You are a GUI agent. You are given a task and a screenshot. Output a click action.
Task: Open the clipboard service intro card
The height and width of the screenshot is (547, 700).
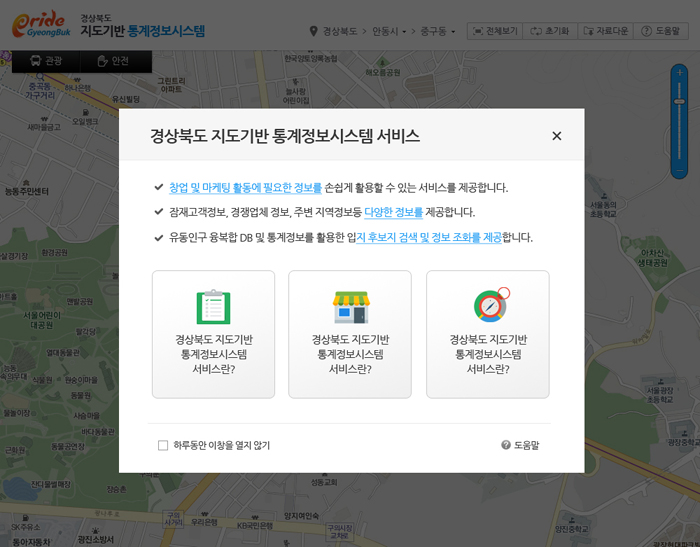(213, 334)
